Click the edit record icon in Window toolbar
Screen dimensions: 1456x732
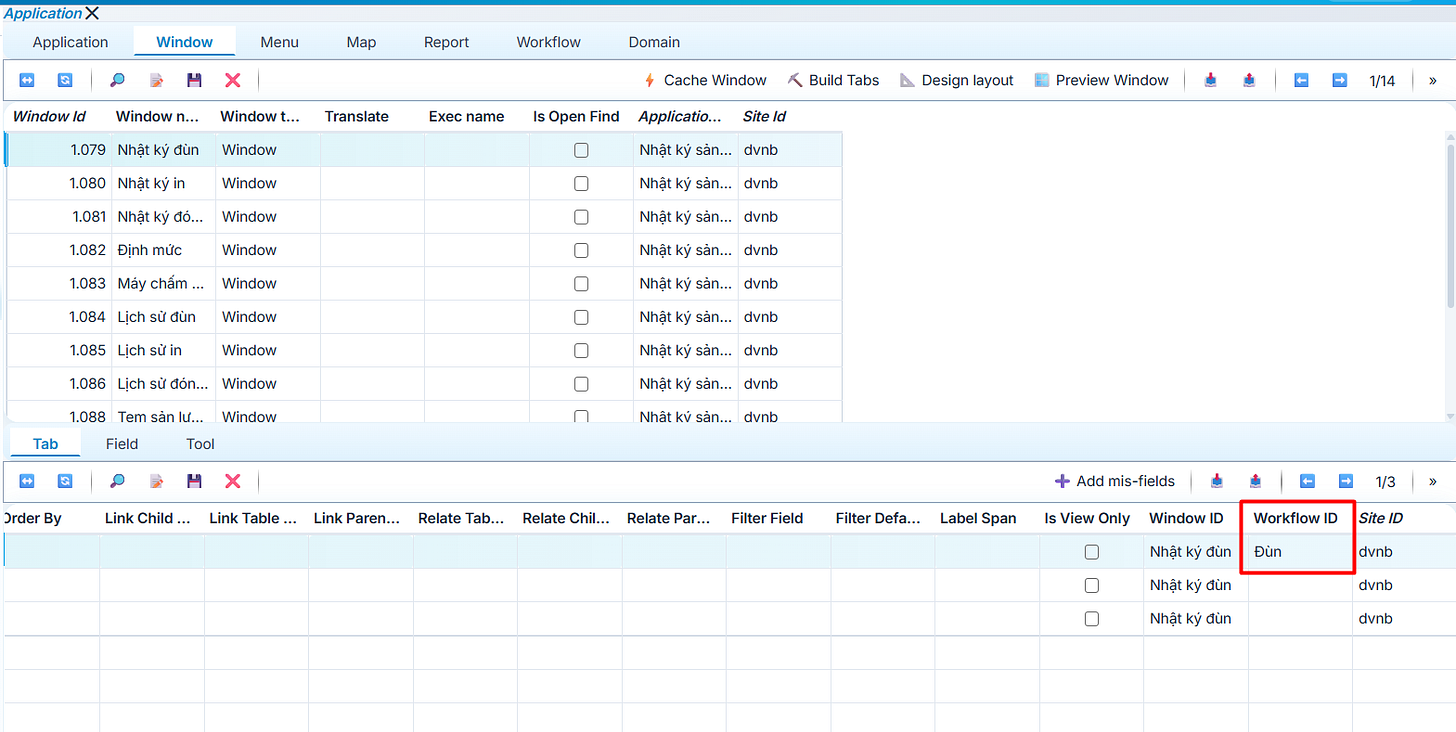[156, 80]
